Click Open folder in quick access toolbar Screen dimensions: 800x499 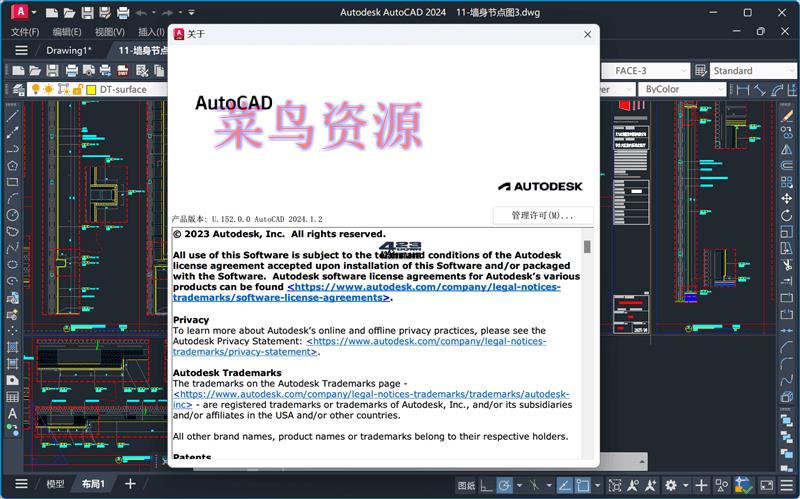click(69, 13)
